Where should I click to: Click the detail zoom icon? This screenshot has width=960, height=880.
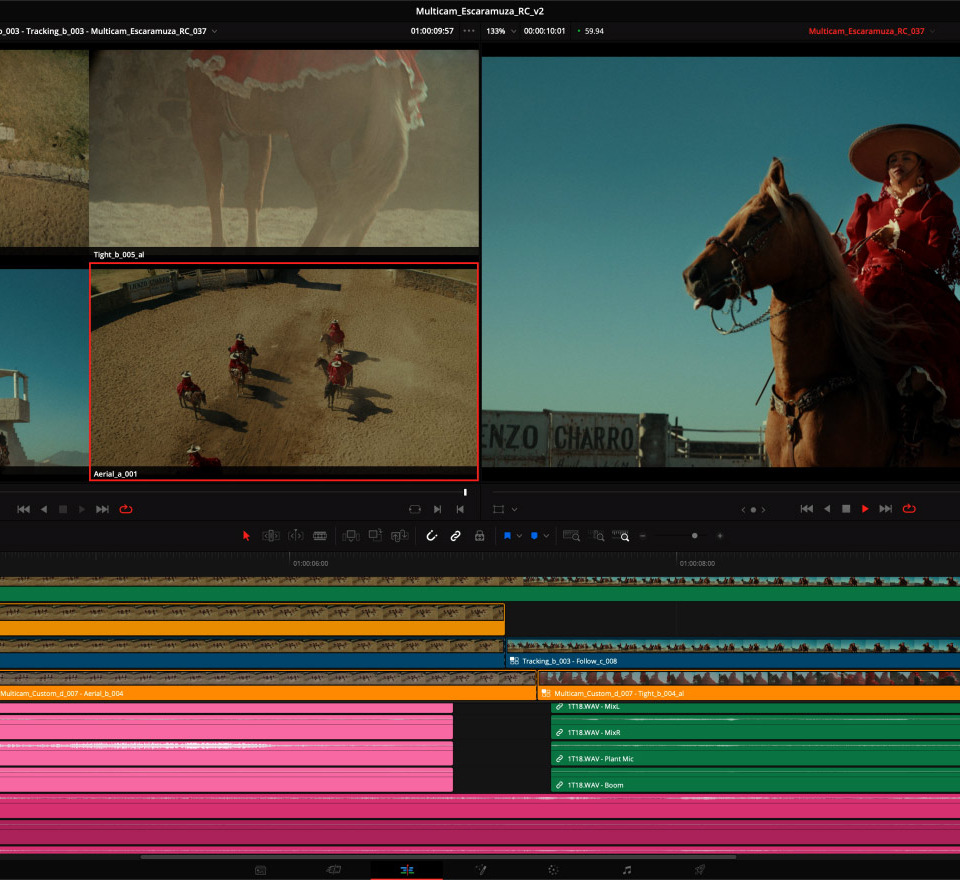click(596, 536)
